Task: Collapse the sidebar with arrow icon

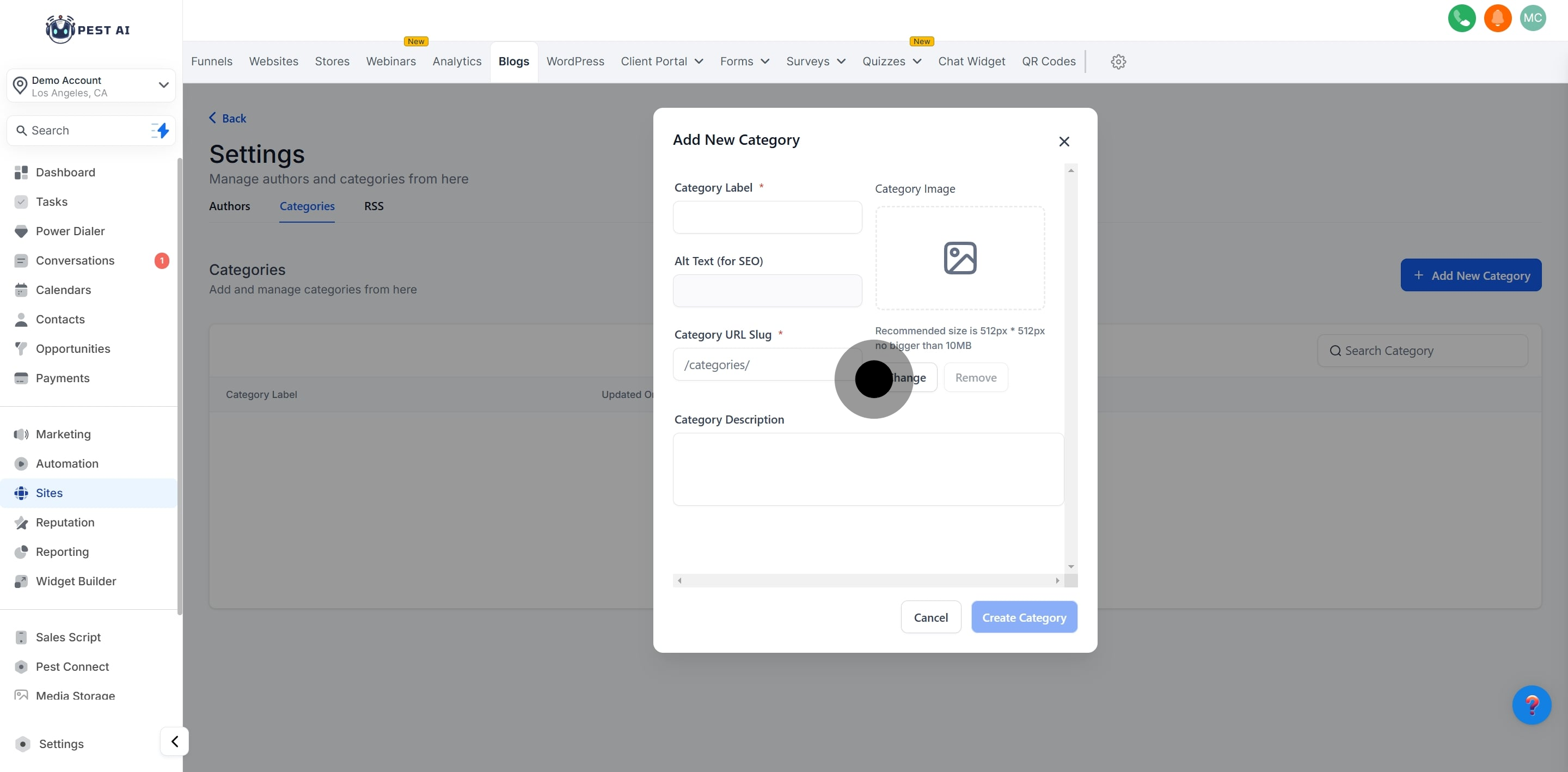Action: (x=175, y=741)
